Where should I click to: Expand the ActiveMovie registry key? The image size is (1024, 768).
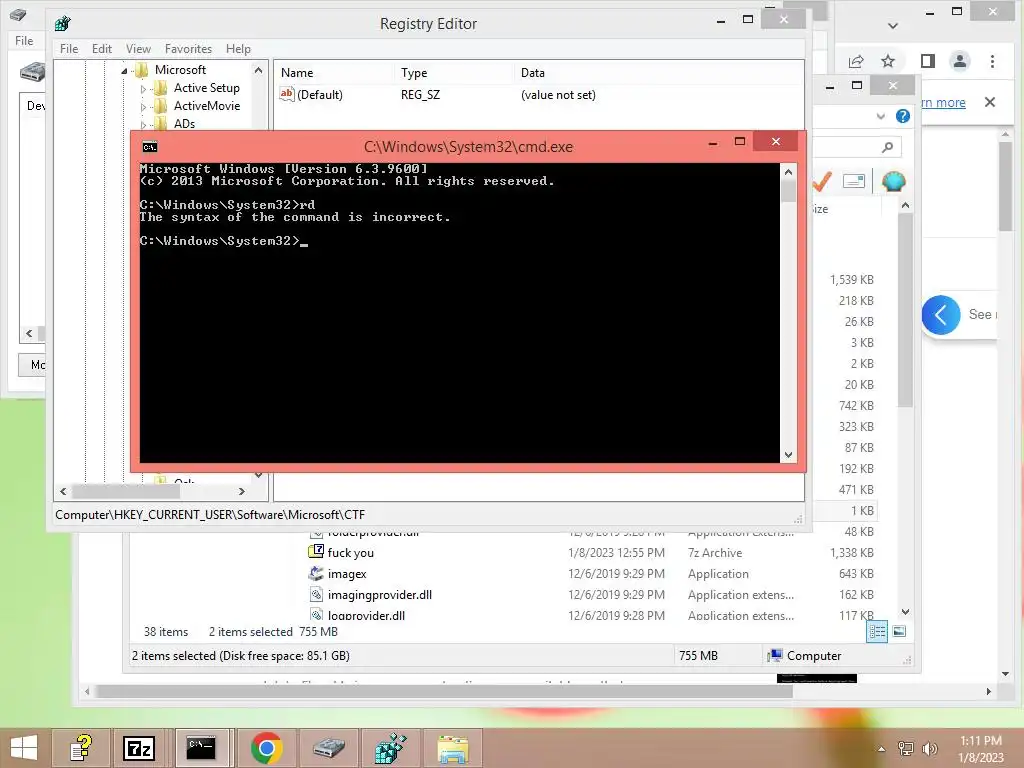143,106
